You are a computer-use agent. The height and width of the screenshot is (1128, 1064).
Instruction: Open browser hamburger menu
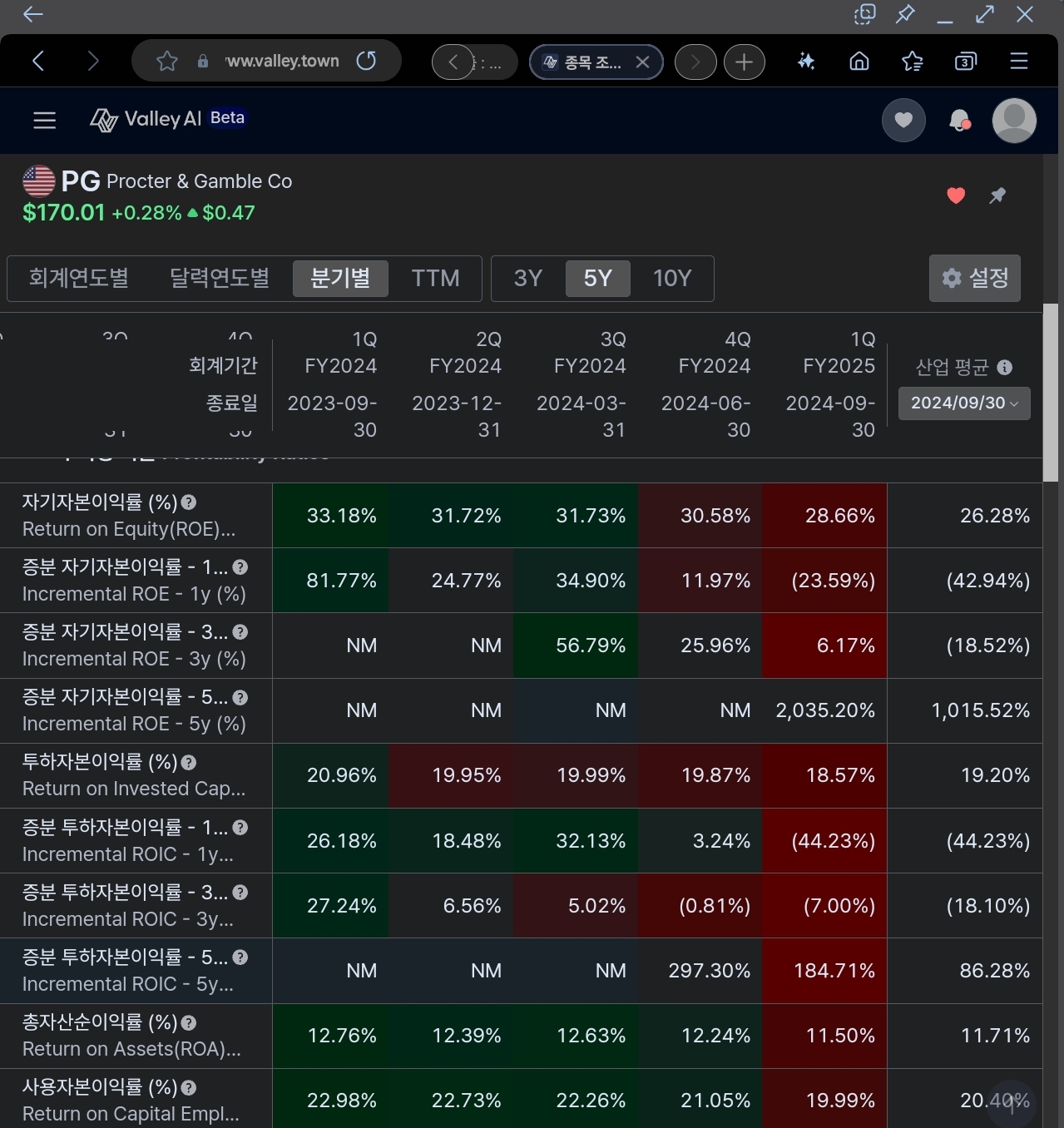click(1019, 61)
